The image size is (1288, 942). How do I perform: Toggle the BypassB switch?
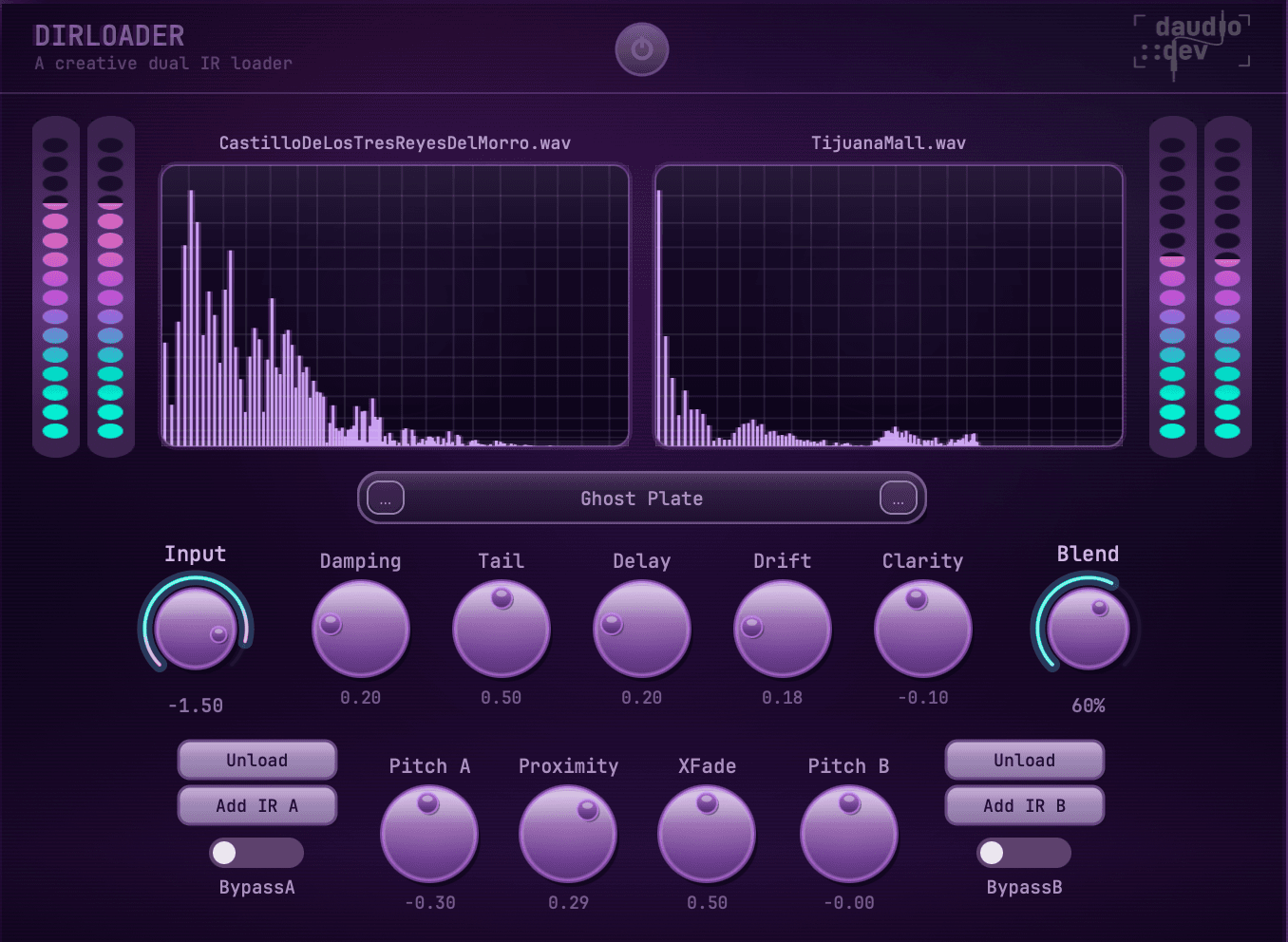pos(1024,853)
